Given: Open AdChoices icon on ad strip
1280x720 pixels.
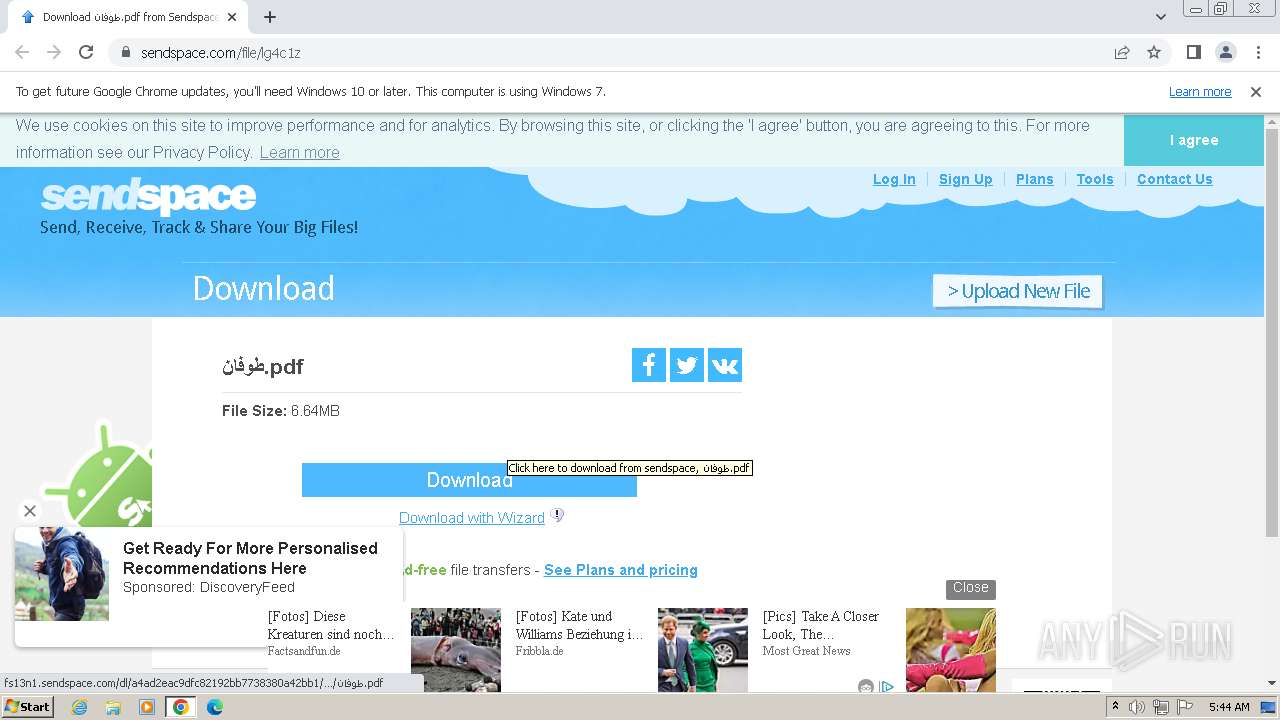Looking at the screenshot, I should pos(886,687).
